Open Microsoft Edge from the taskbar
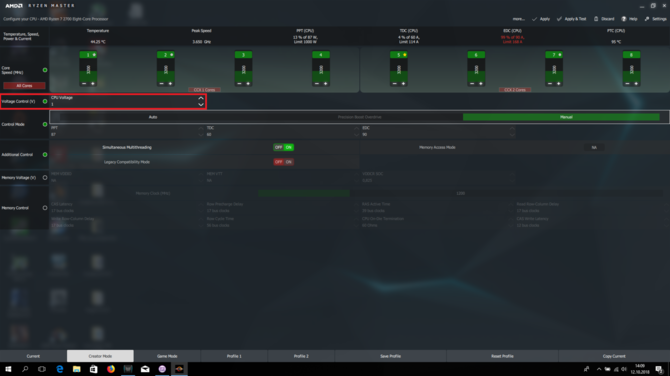Image resolution: width=670 pixels, height=376 pixels. pos(59,369)
